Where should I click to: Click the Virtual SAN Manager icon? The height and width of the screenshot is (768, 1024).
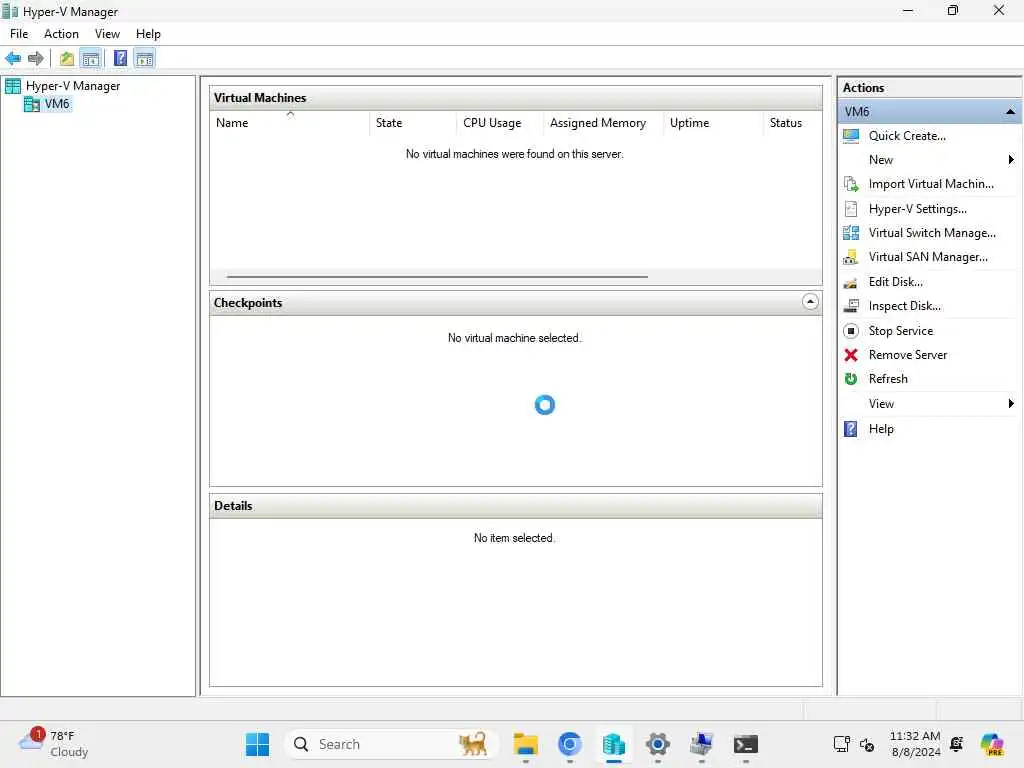click(851, 257)
